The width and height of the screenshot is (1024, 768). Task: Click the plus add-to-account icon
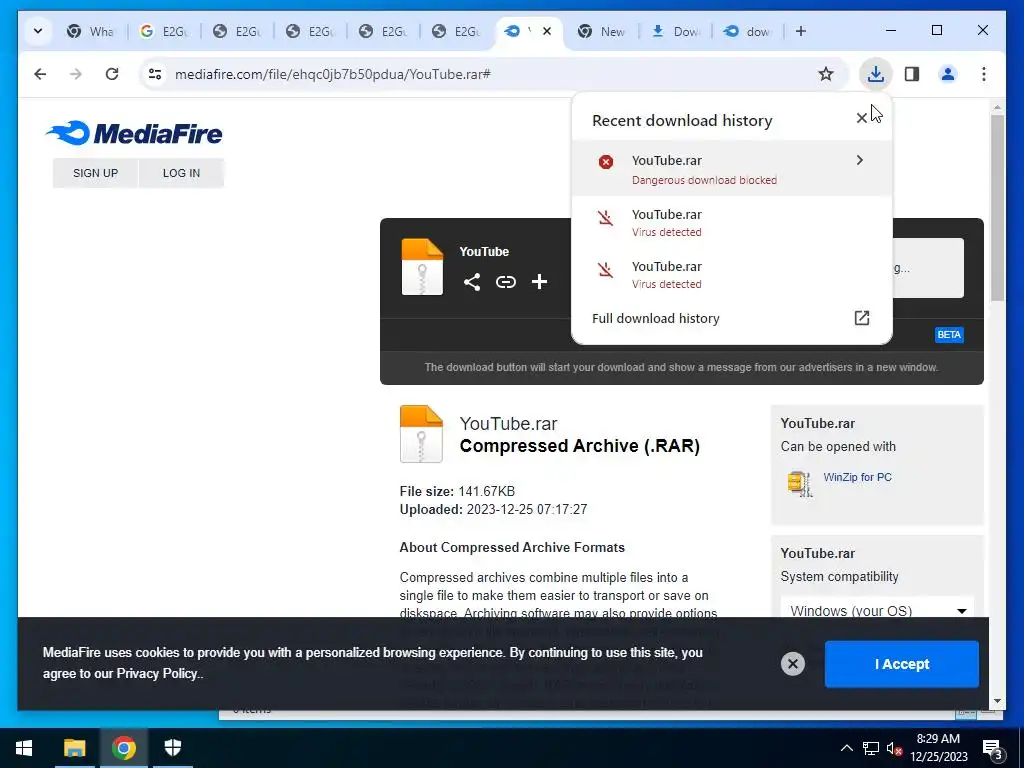(x=539, y=282)
